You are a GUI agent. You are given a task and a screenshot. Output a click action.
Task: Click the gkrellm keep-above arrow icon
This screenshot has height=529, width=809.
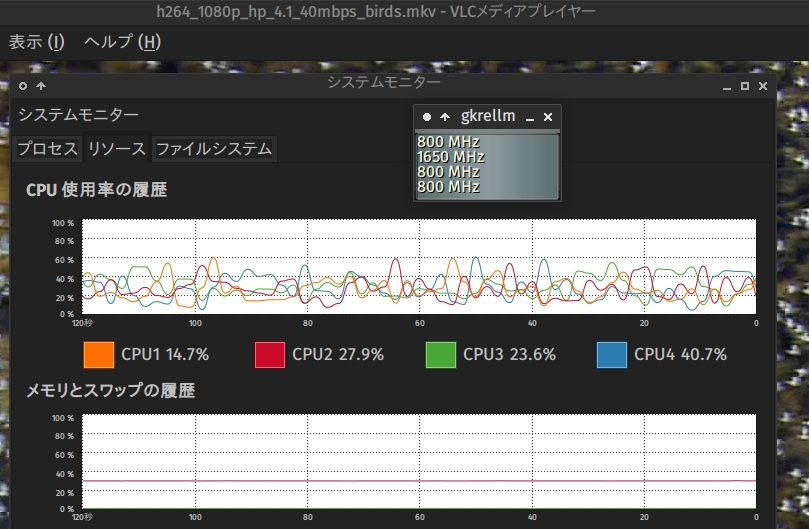[x=445, y=117]
